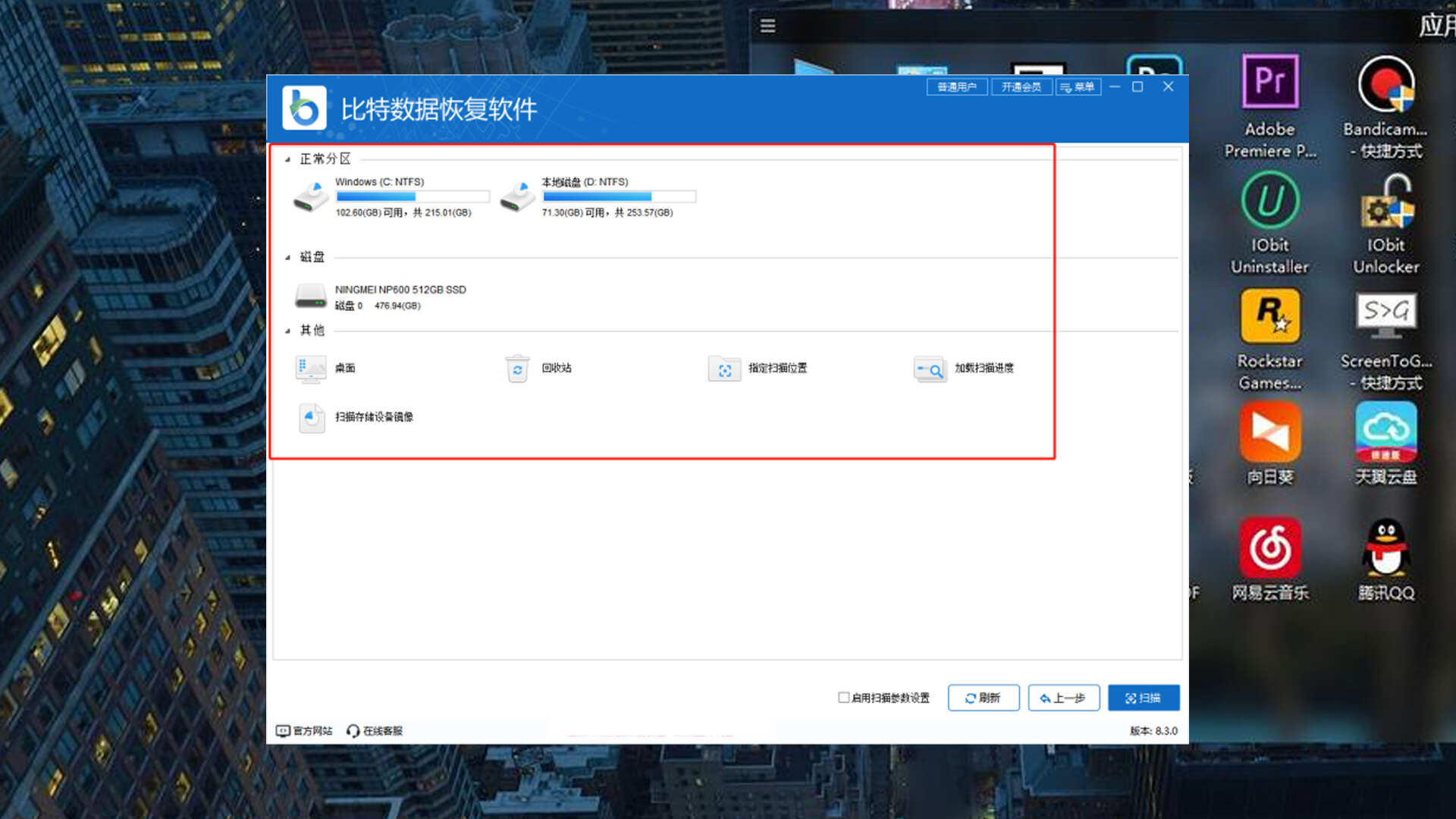Collapse the 其他 (other) section
This screenshot has height=819, width=1456.
coord(287,331)
